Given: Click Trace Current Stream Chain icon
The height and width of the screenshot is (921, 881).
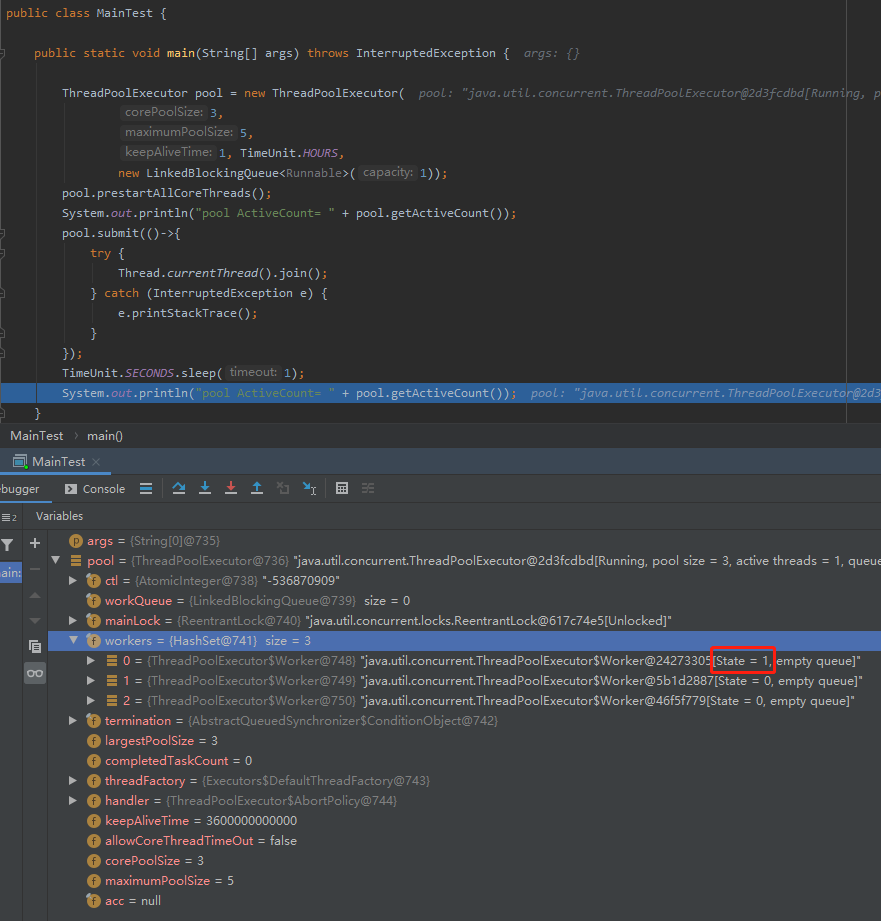Looking at the screenshot, I should click(x=368, y=488).
